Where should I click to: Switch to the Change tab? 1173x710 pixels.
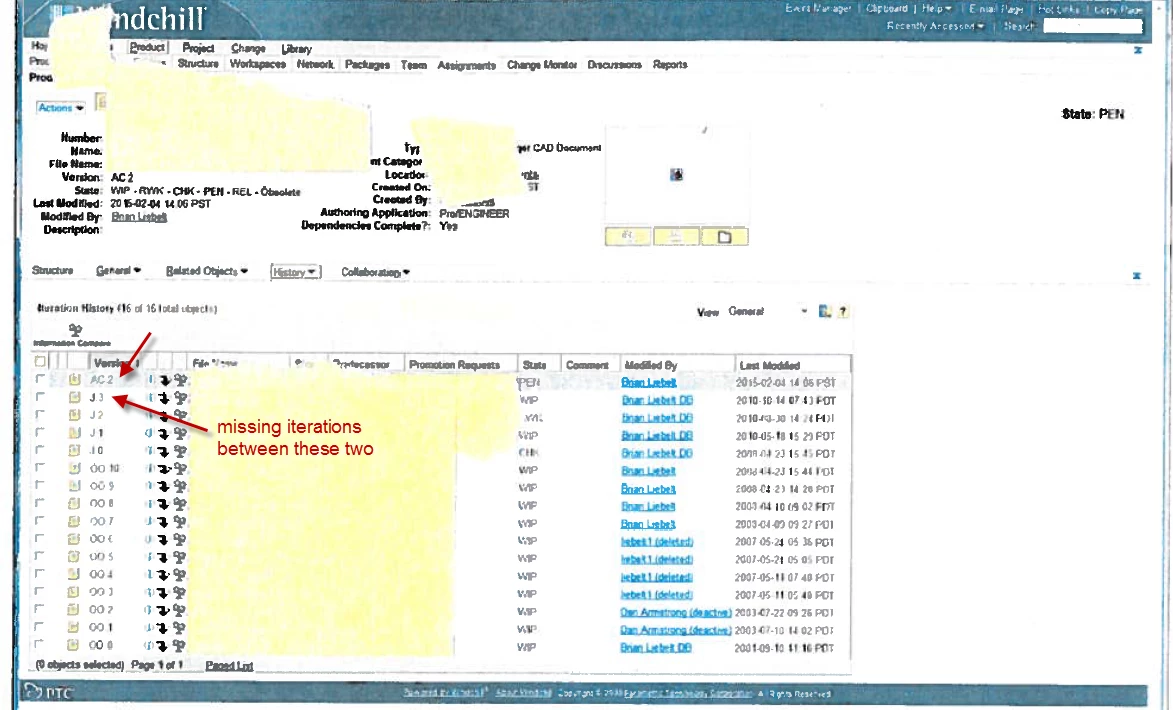tap(248, 49)
